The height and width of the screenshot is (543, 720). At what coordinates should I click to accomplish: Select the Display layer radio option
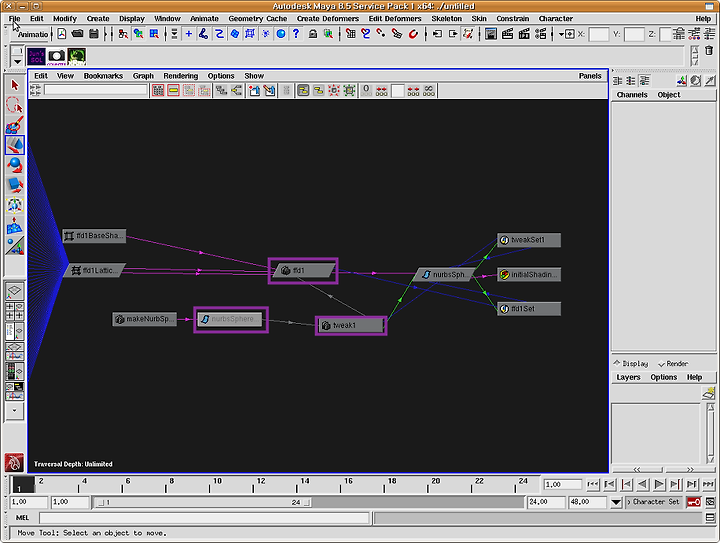point(630,364)
